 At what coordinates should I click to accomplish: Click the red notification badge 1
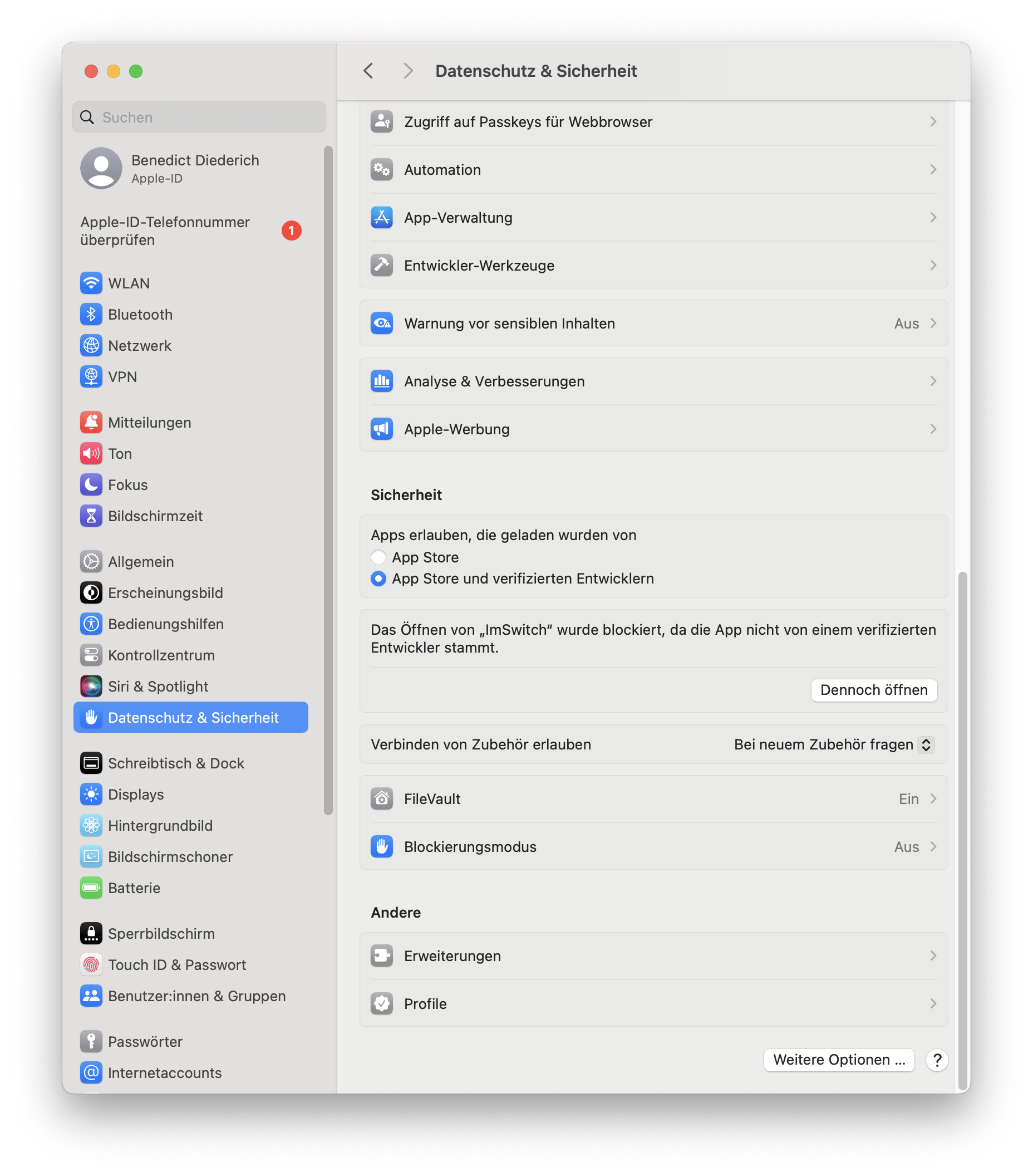coord(291,231)
